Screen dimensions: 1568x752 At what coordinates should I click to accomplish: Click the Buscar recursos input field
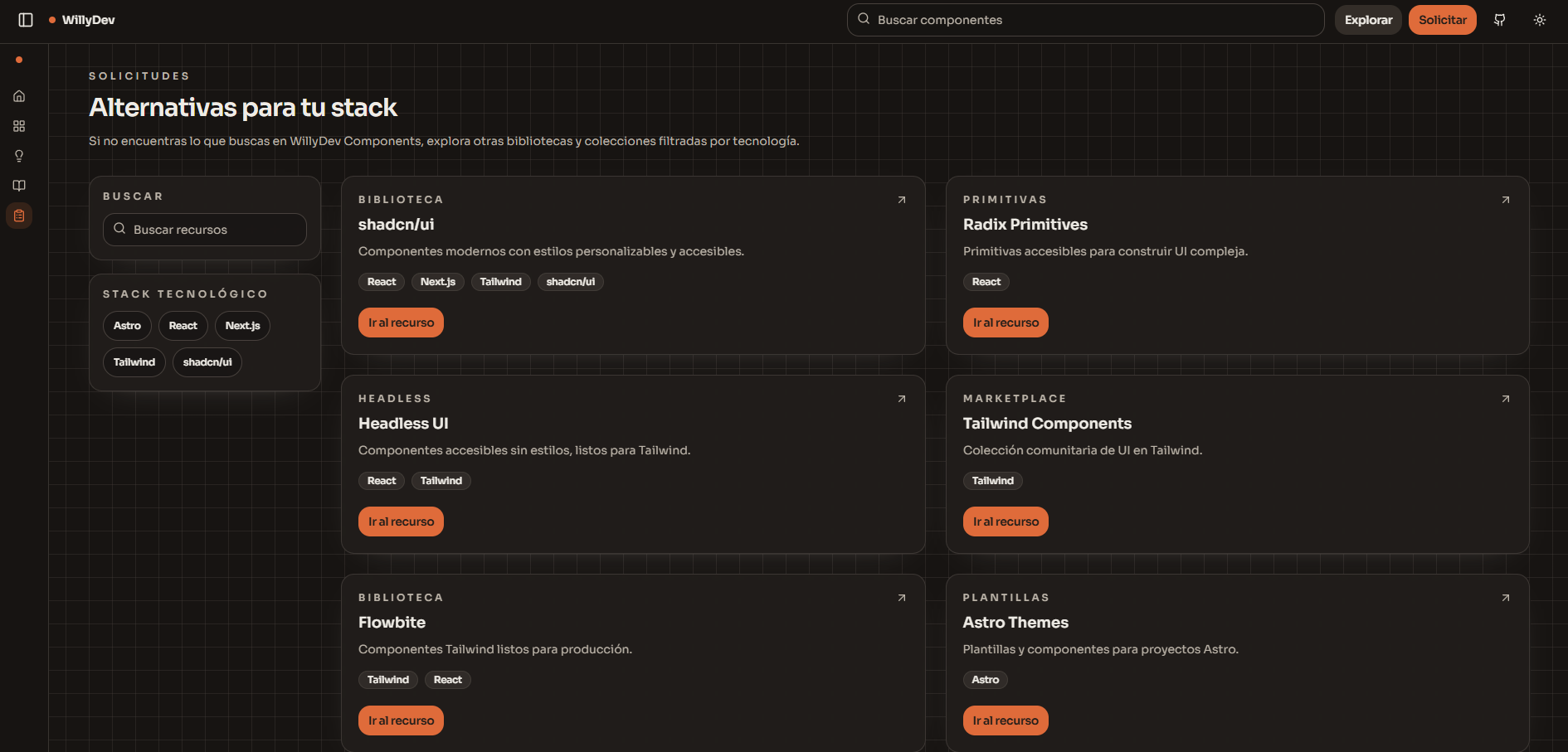pyautogui.click(x=204, y=230)
